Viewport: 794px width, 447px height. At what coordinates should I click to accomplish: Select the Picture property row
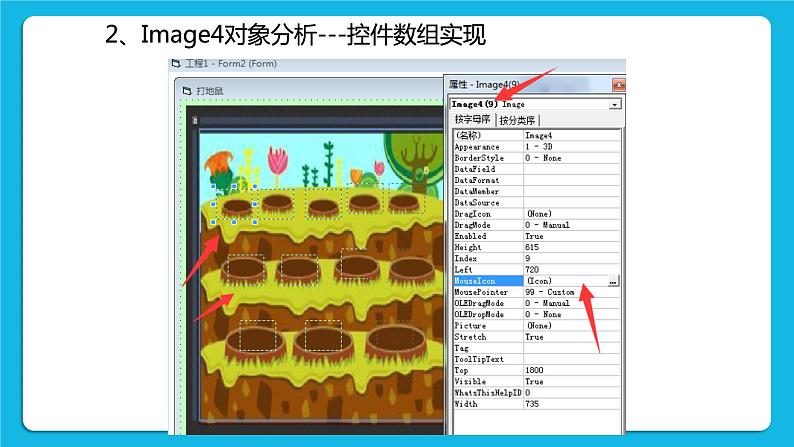[537, 326]
